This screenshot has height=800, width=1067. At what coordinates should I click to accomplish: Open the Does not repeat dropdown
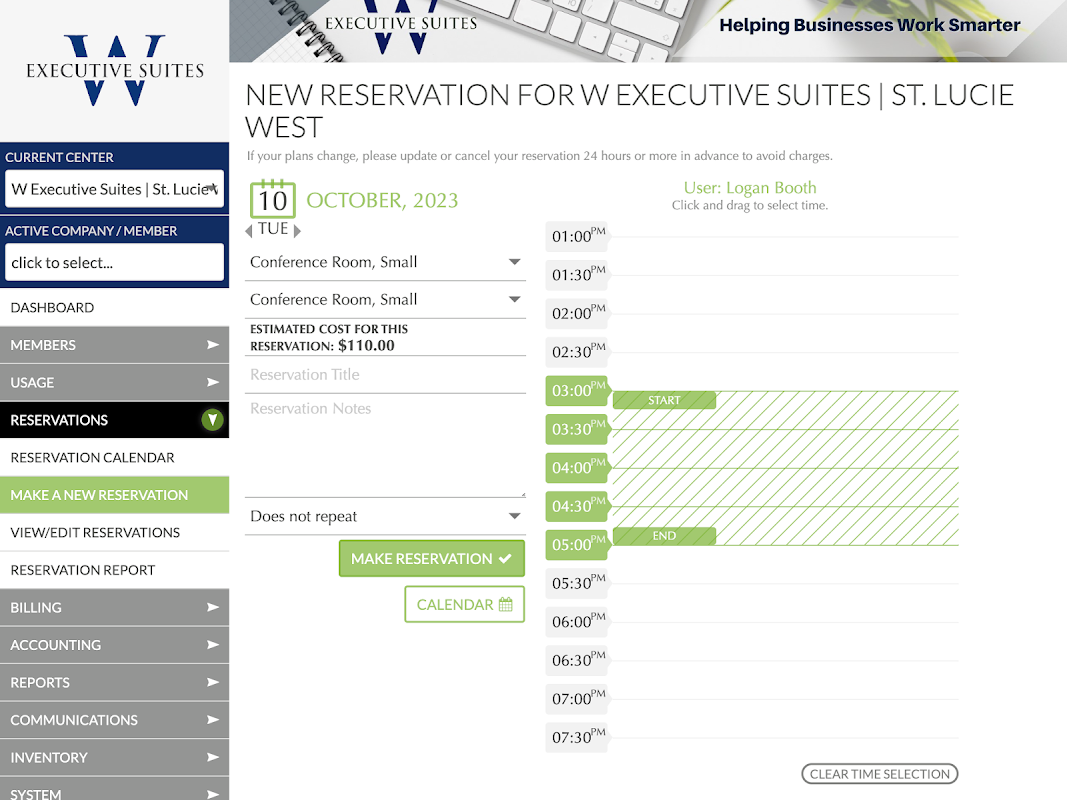[x=385, y=516]
